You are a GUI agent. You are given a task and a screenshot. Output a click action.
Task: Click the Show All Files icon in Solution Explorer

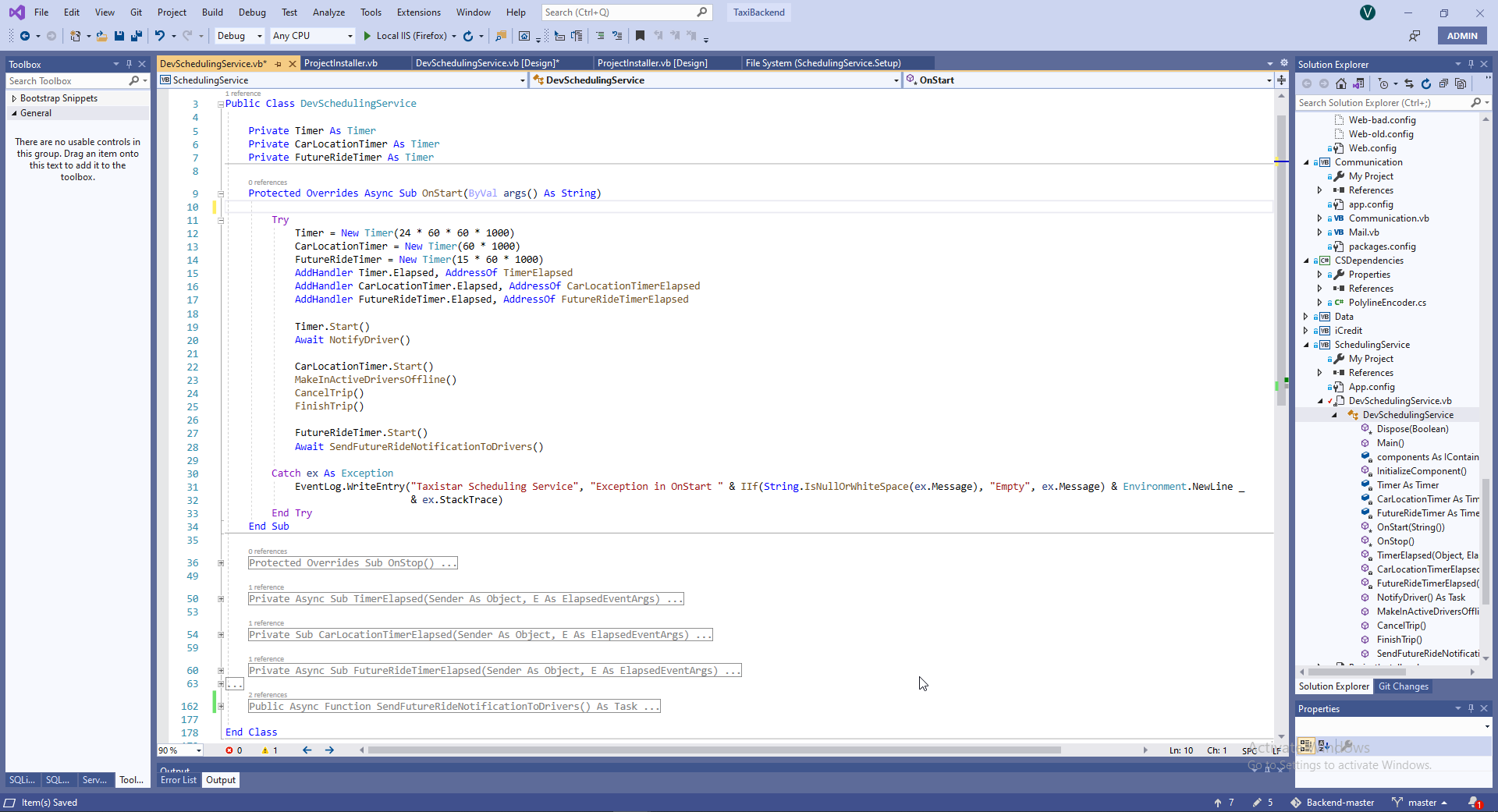point(1461,83)
